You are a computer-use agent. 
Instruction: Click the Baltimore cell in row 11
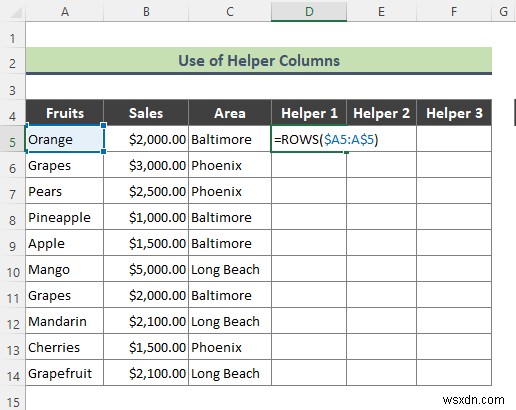click(230, 295)
